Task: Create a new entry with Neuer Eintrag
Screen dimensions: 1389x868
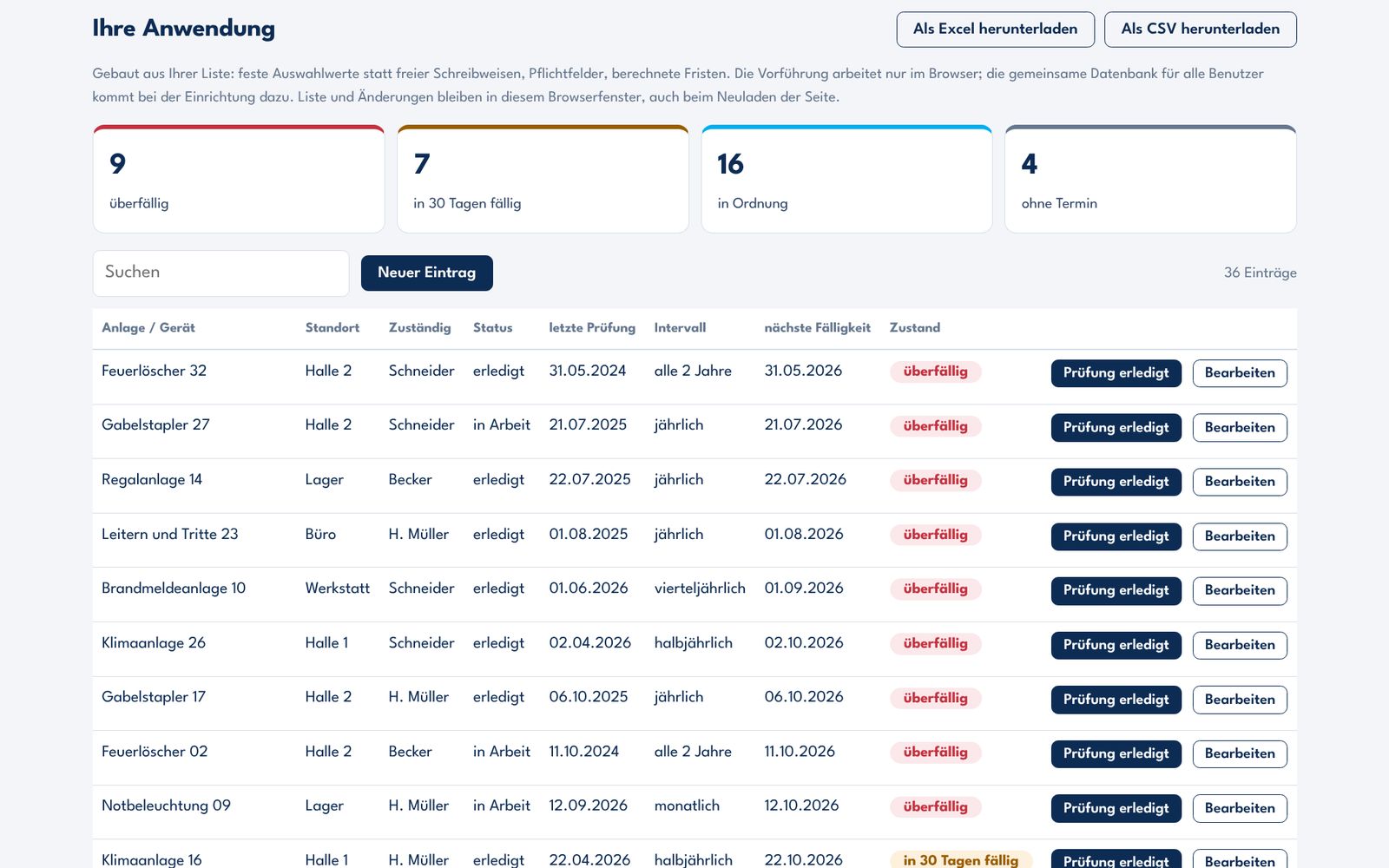Action: coord(426,273)
